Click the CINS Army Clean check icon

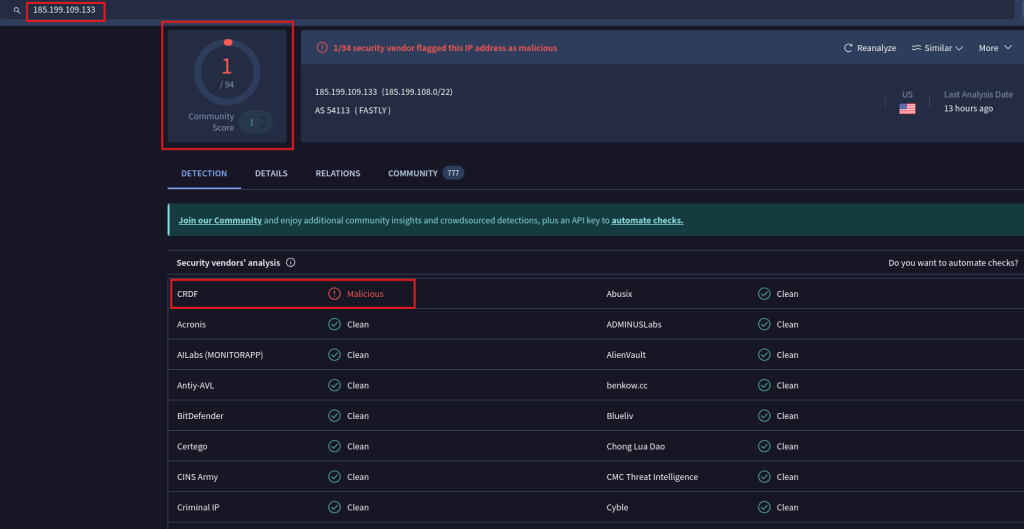click(x=334, y=477)
